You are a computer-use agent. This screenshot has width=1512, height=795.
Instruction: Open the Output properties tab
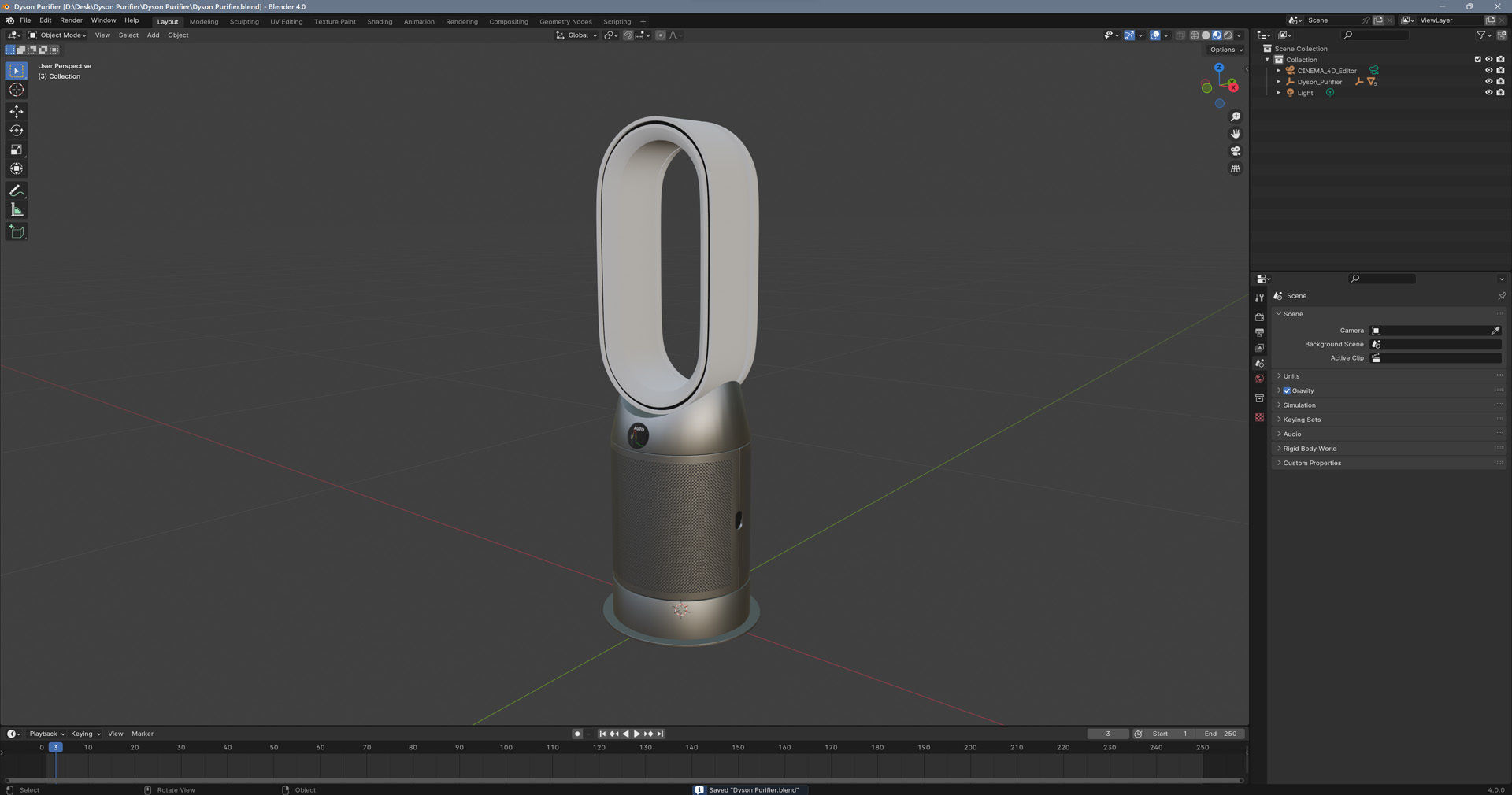coord(1259,332)
